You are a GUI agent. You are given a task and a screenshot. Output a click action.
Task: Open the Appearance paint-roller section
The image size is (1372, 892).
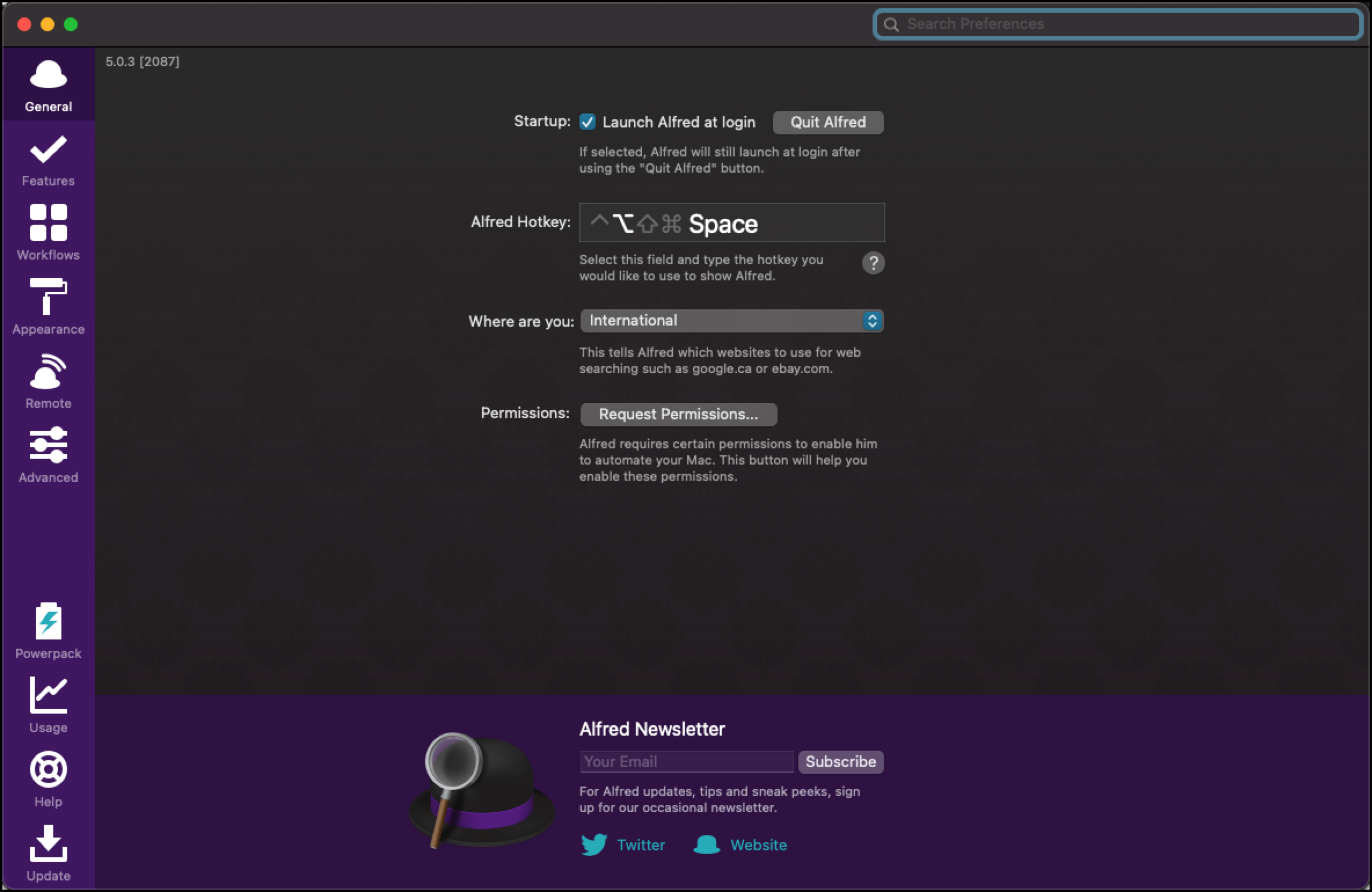click(x=49, y=307)
